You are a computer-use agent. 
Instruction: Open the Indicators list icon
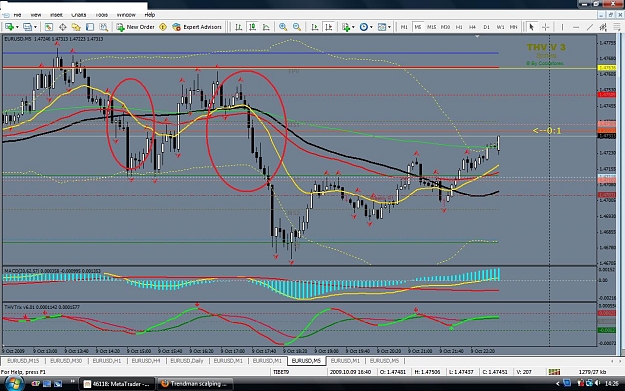345,27
